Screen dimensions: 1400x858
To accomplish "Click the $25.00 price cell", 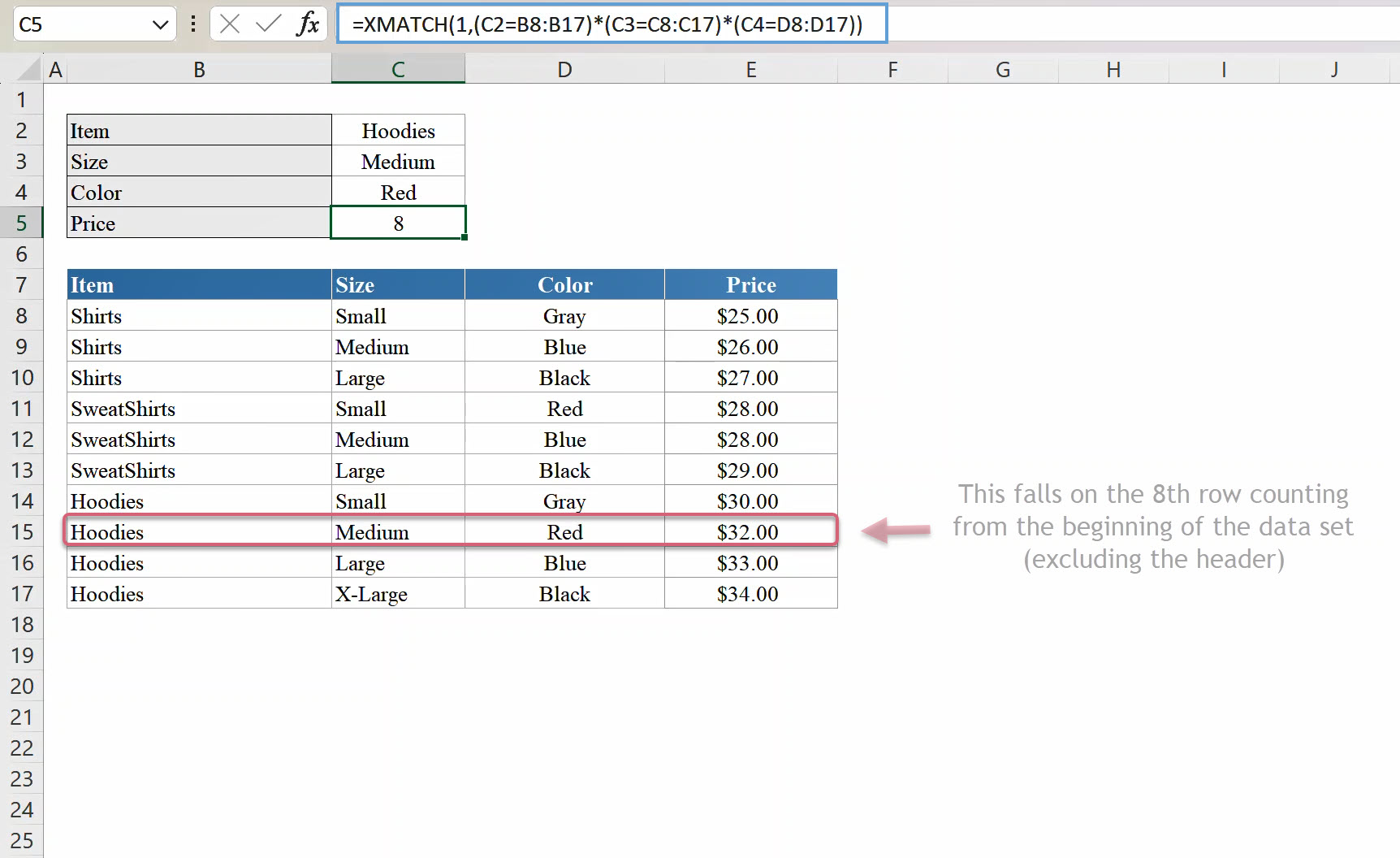I will click(751, 316).
